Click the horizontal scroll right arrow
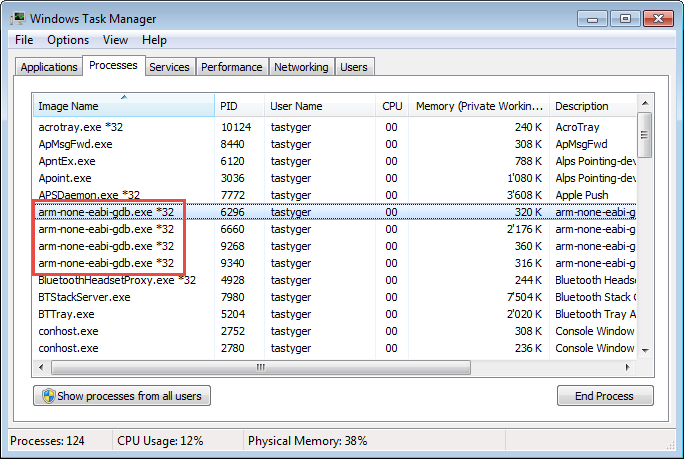This screenshot has width=684, height=459. (x=628, y=367)
